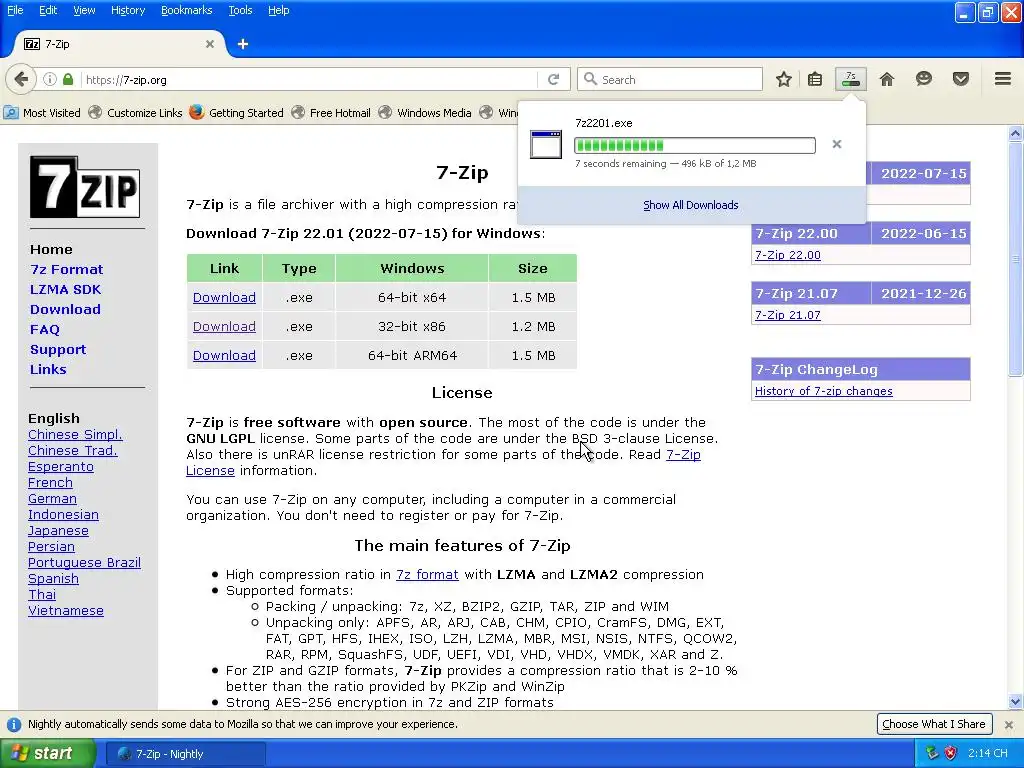Reload the page with the refresh icon
Image resolution: width=1024 pixels, height=768 pixels.
coord(553,80)
